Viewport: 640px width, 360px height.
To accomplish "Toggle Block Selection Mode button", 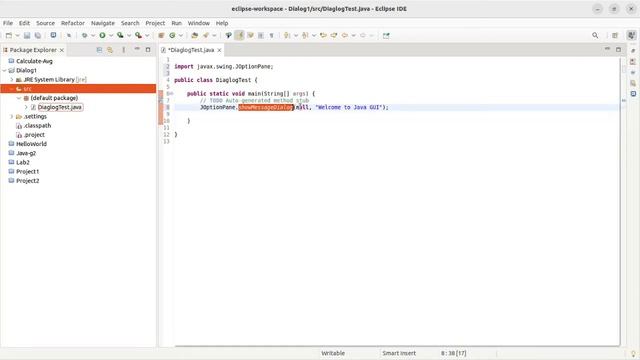I will pos(261,36).
